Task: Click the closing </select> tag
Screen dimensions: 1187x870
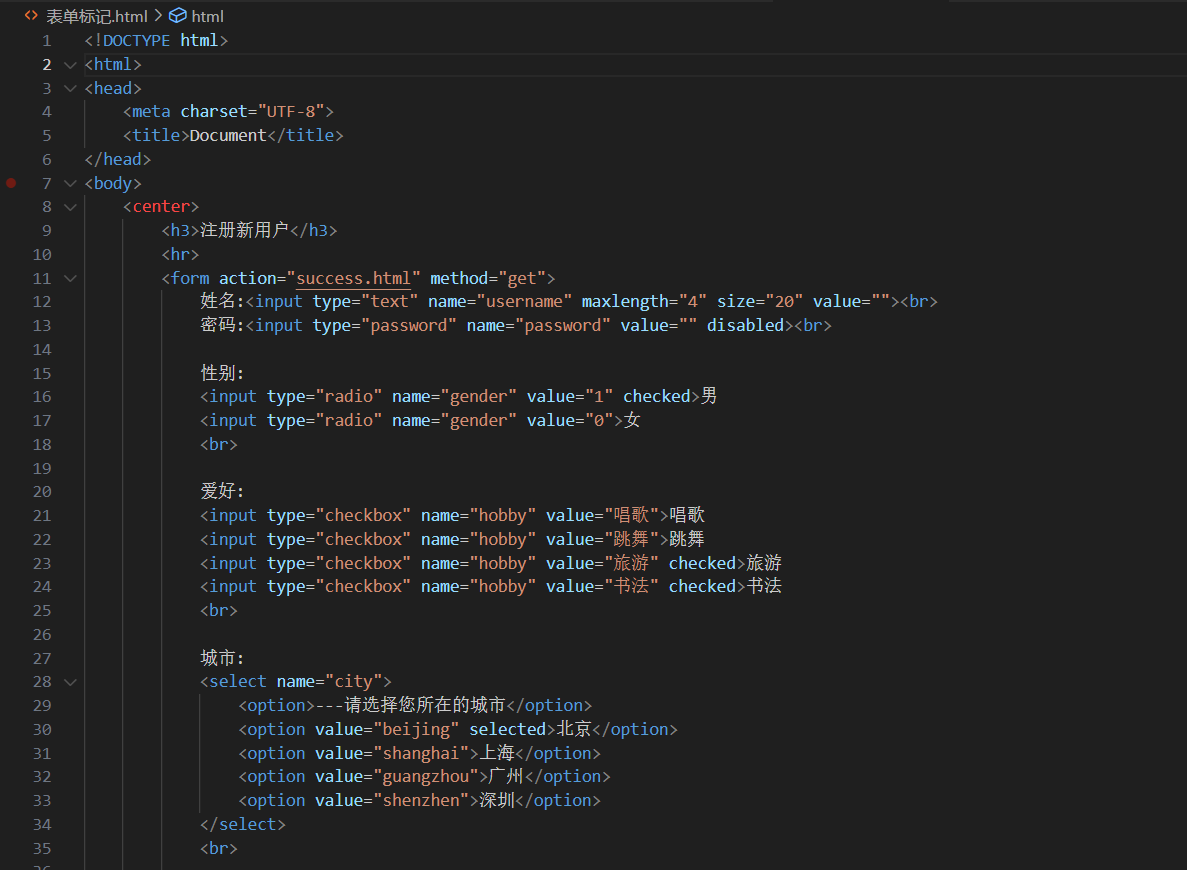Action: (243, 825)
